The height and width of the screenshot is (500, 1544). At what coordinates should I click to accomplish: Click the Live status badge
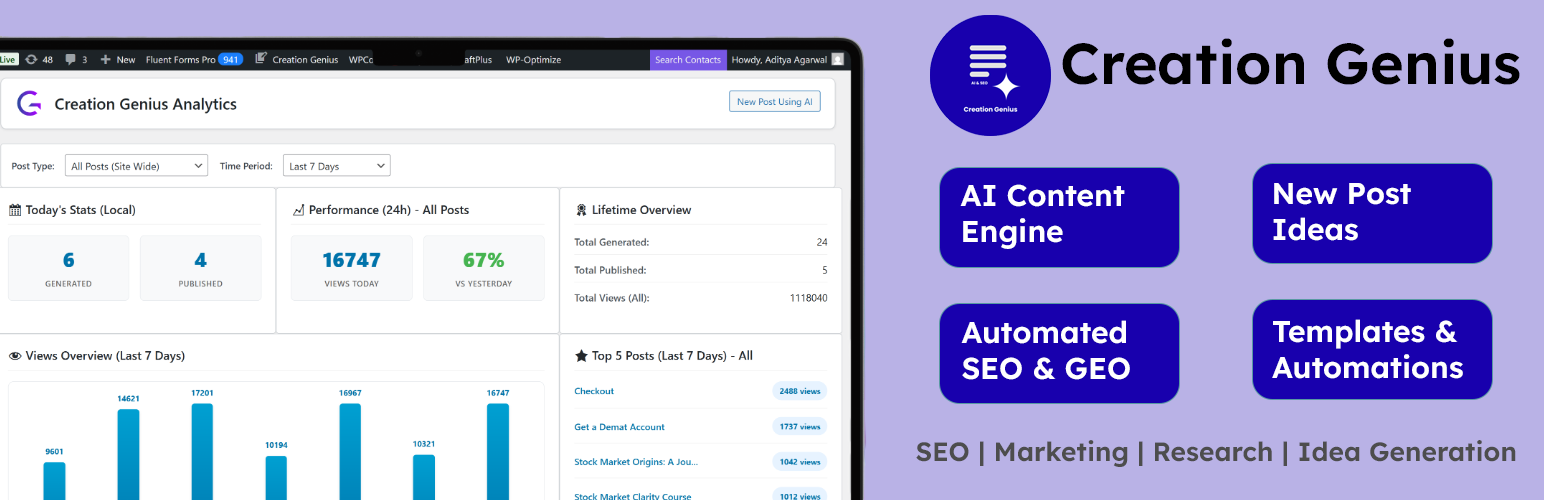(x=8, y=60)
